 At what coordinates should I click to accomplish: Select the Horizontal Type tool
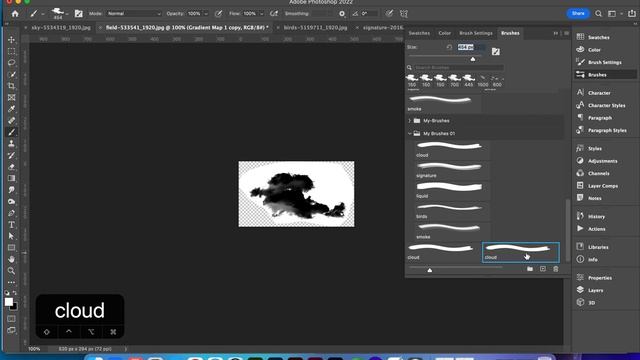point(11,224)
